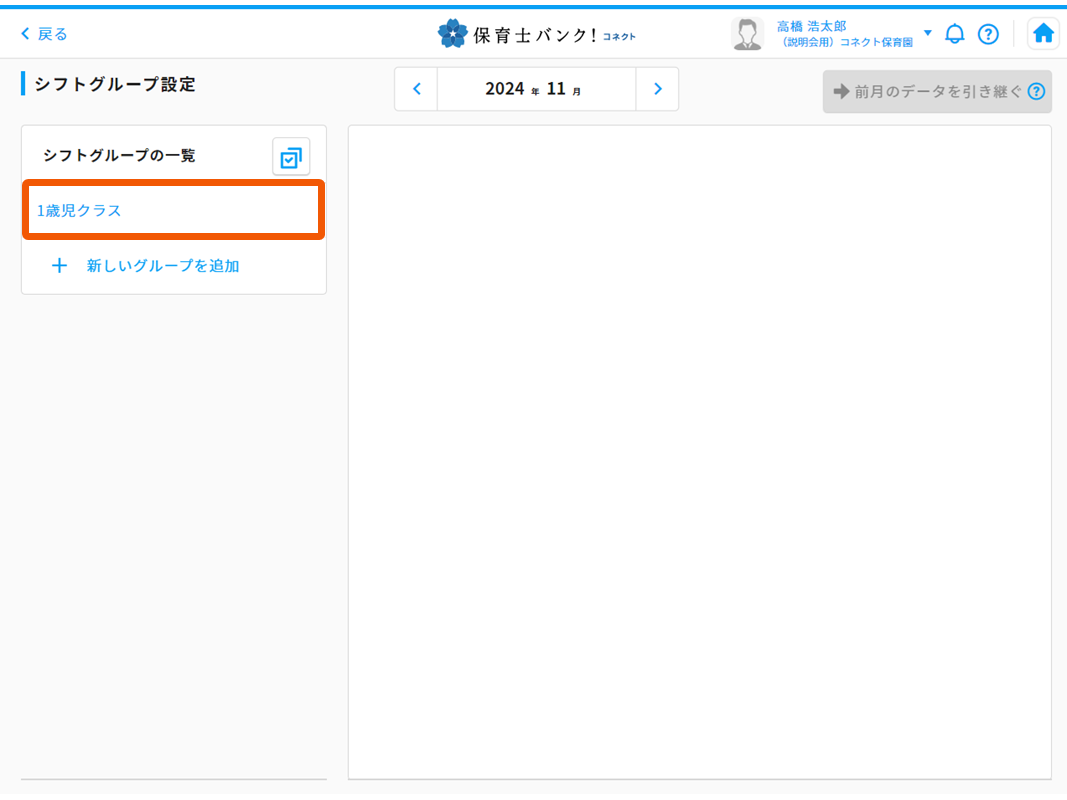The width and height of the screenshot is (1067, 800).
Task: Toggle bulk selection in シフトグループの一覧
Action: point(291,157)
